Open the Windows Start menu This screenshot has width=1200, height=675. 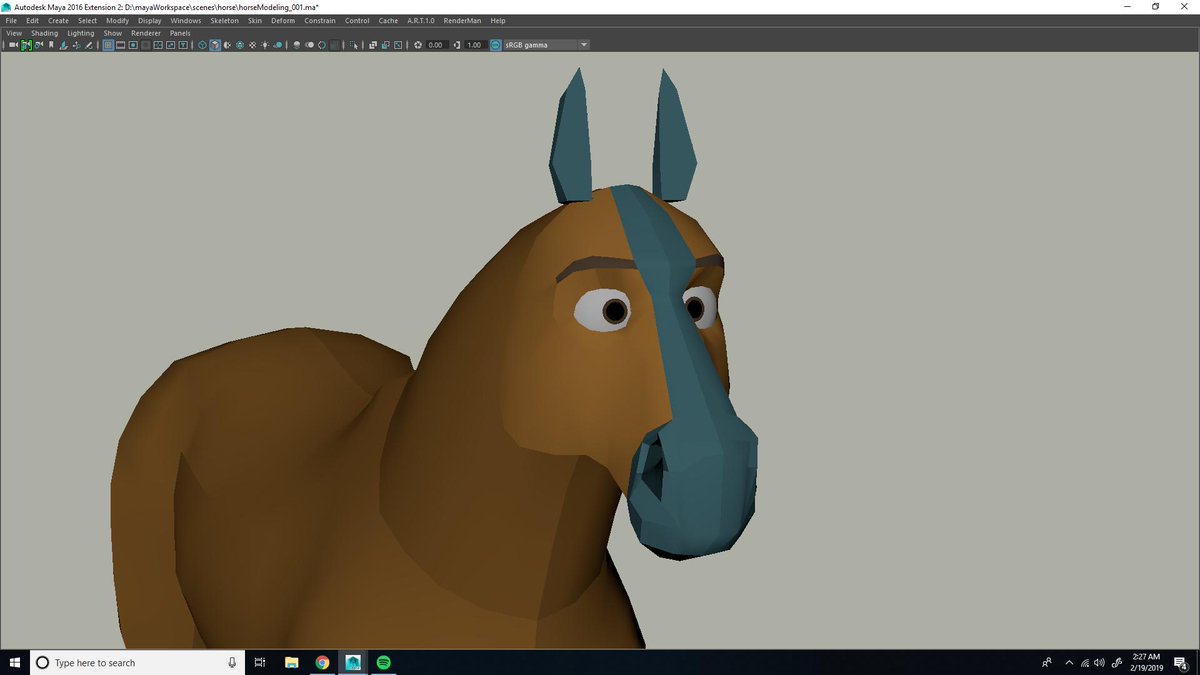pyautogui.click(x=15, y=662)
